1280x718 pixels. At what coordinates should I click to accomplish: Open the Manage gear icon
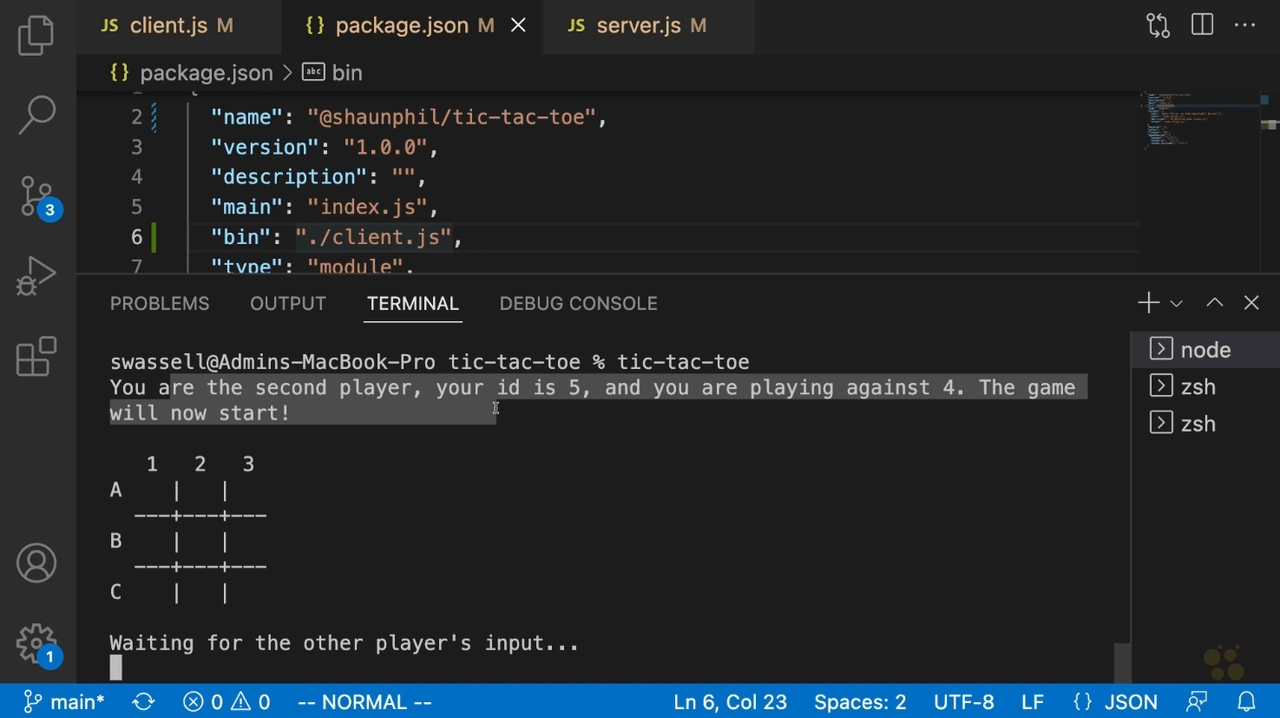37,645
